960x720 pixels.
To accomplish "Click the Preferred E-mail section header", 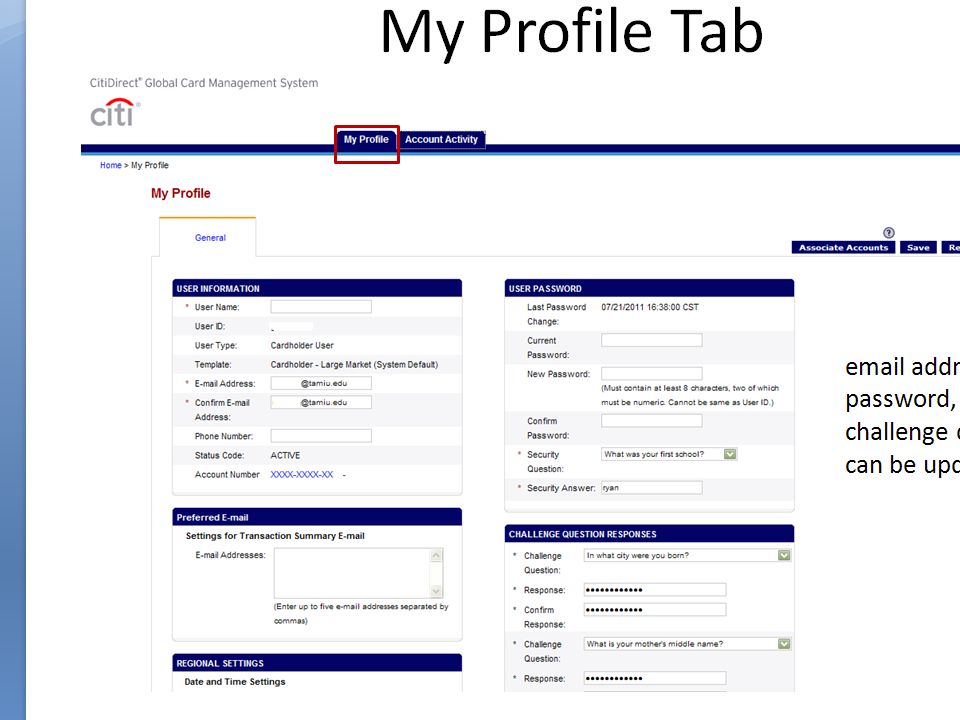I will click(317, 517).
